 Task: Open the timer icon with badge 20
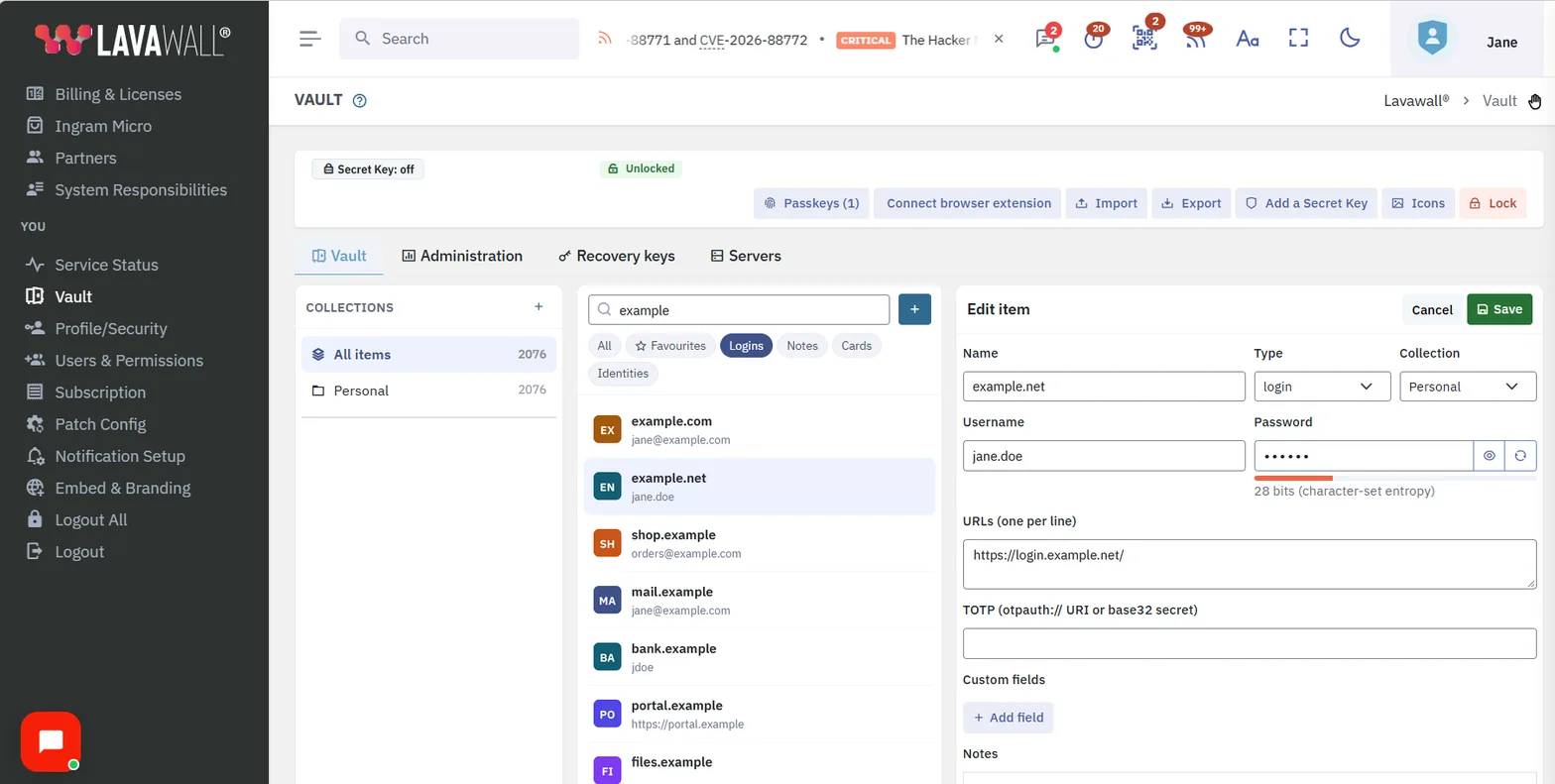(1094, 38)
